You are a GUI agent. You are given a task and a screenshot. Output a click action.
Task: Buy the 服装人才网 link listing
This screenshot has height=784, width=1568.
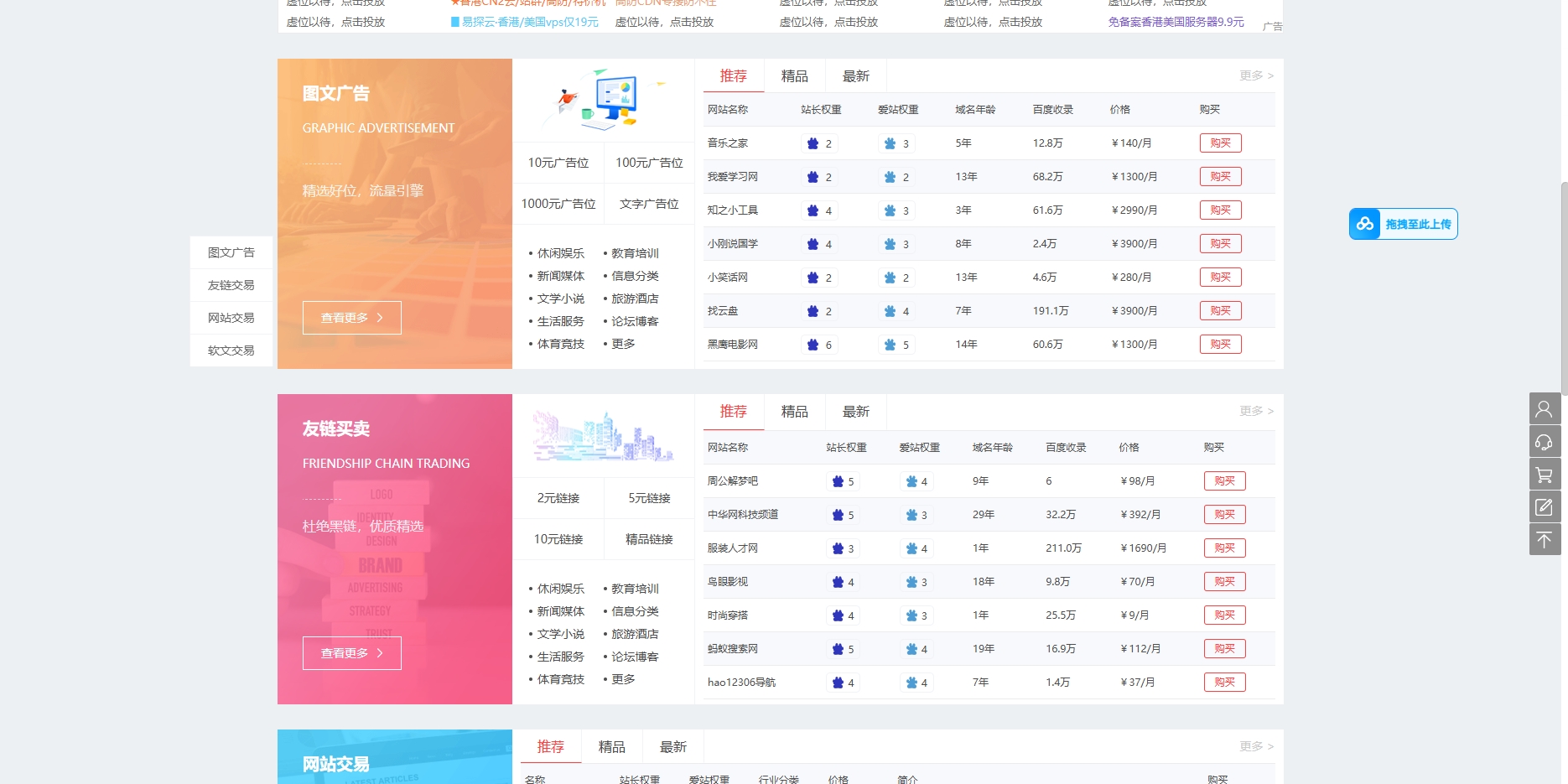[1224, 548]
